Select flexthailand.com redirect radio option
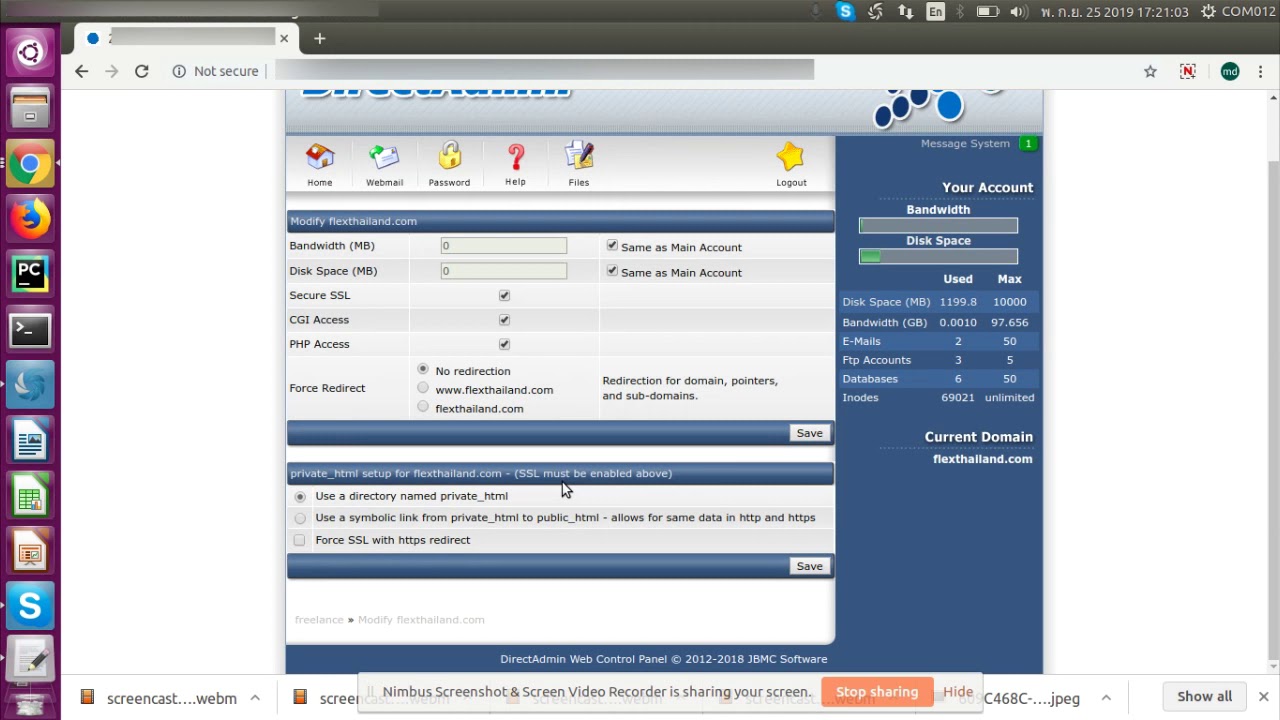Viewport: 1280px width, 720px height. [423, 407]
